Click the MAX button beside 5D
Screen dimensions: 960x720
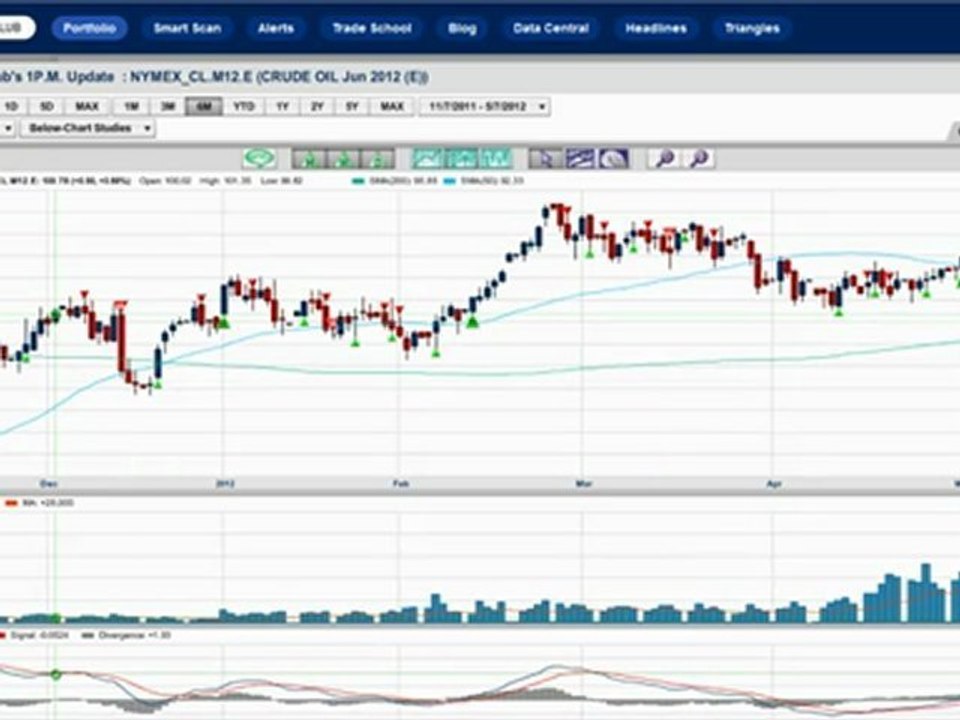pyautogui.click(x=87, y=107)
